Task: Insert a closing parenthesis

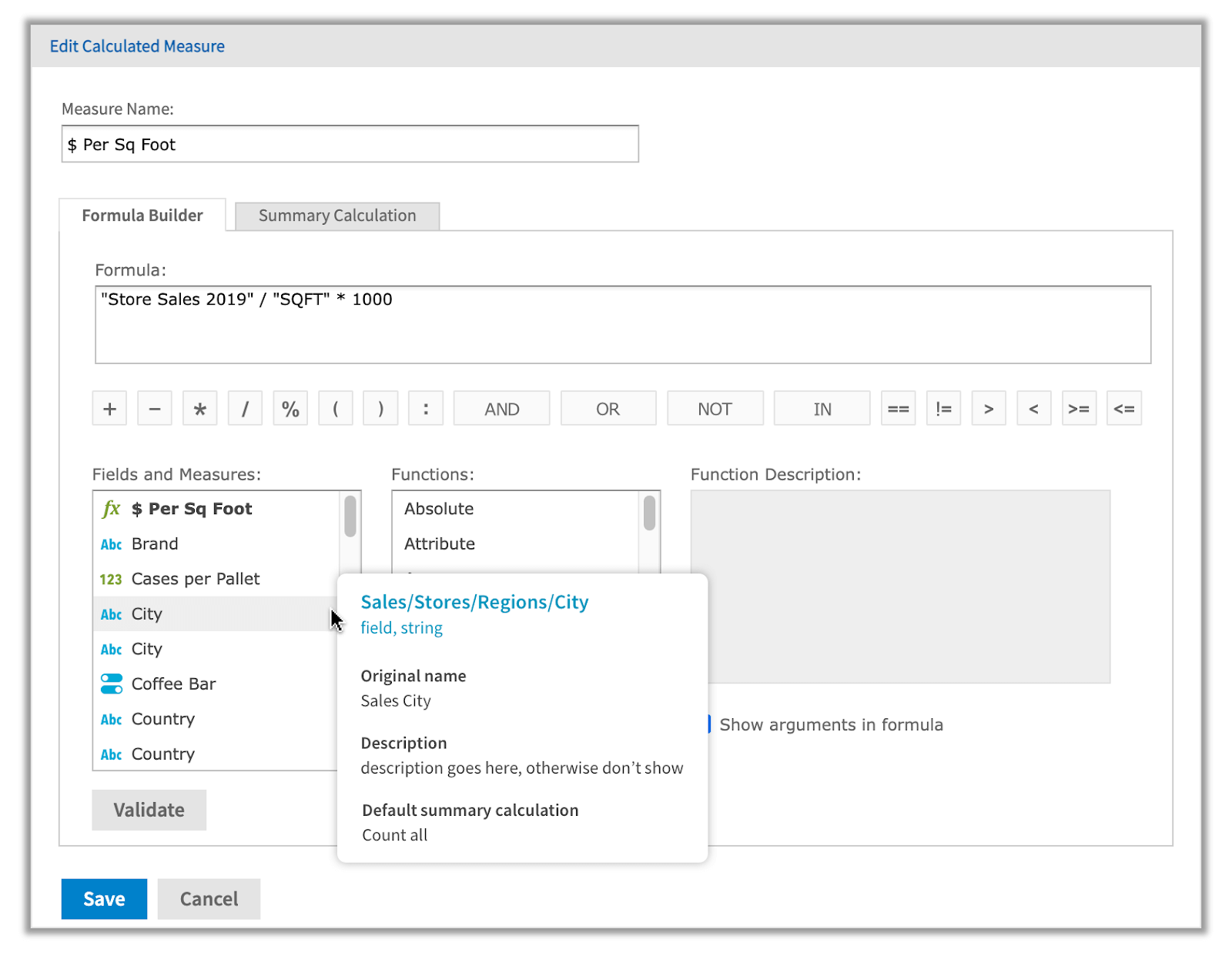Action: click(x=380, y=409)
